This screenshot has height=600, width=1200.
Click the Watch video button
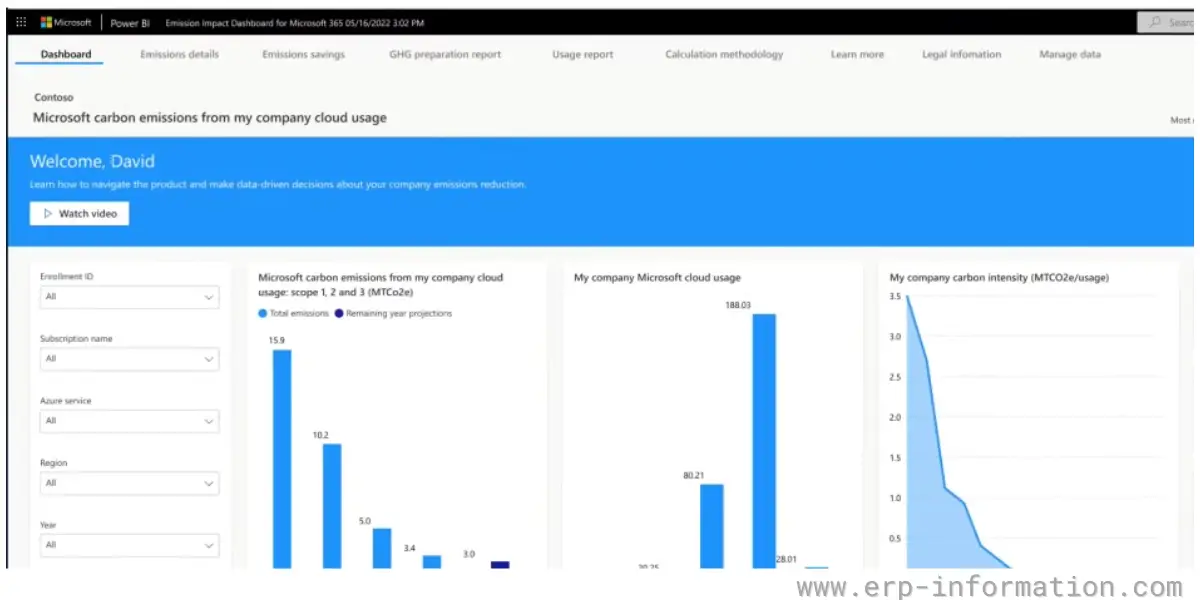pos(80,213)
